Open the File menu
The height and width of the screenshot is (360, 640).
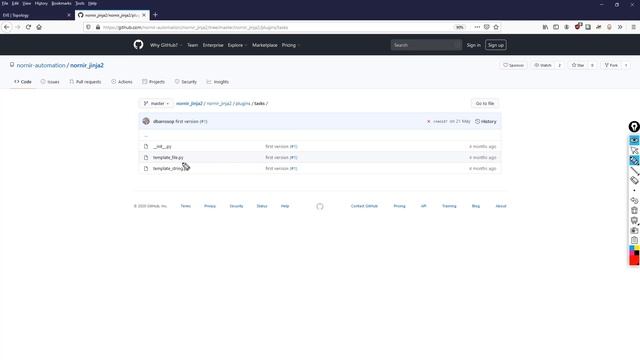[x=5, y=3]
